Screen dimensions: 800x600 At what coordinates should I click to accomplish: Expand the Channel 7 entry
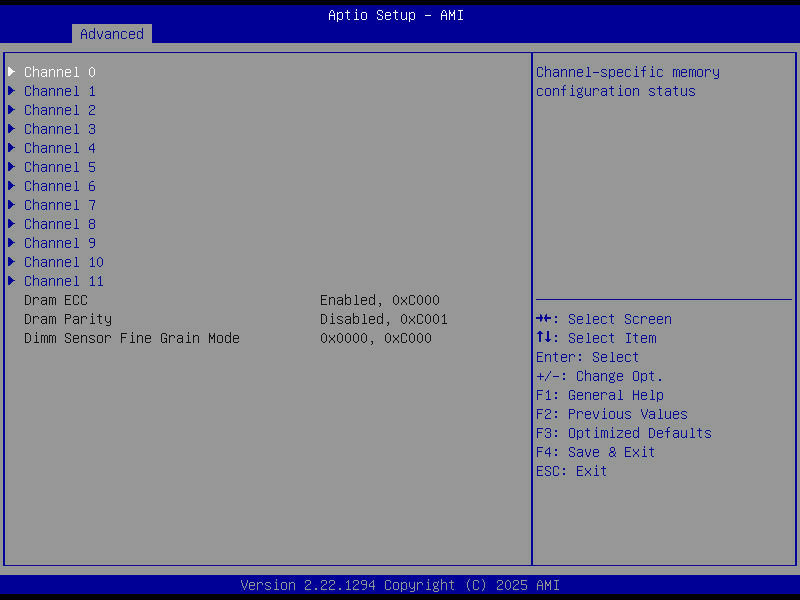(59, 204)
